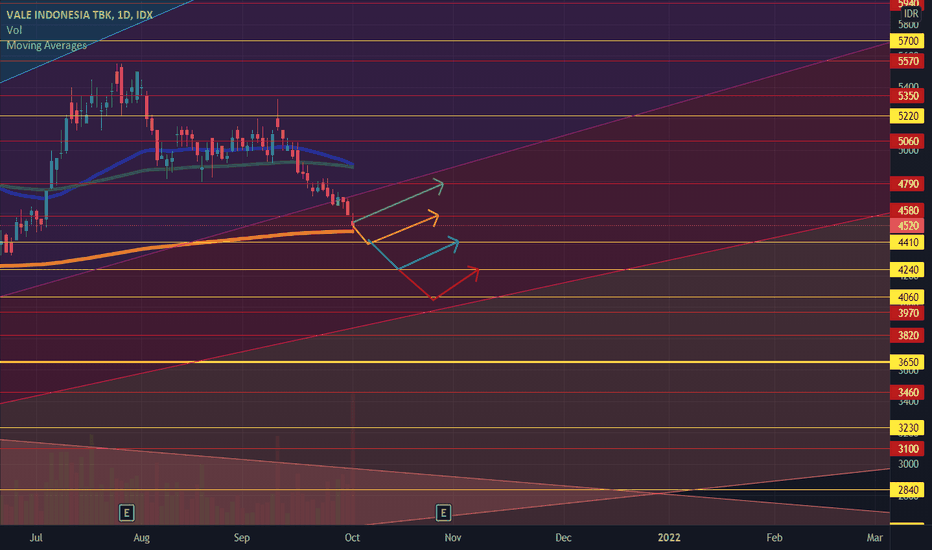Select the 4060 yellow price label
Viewport: 932px width, 550px height.
[x=907, y=297]
